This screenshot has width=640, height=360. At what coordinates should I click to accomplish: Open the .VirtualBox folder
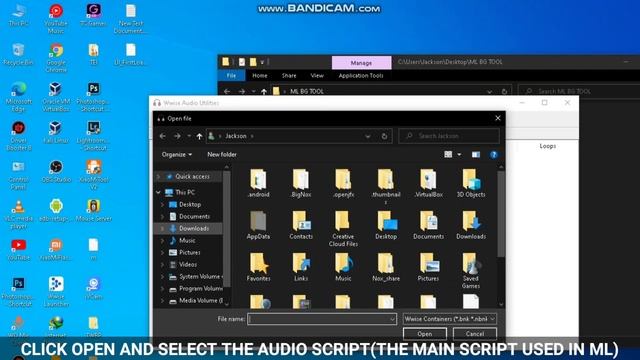pyautogui.click(x=428, y=184)
